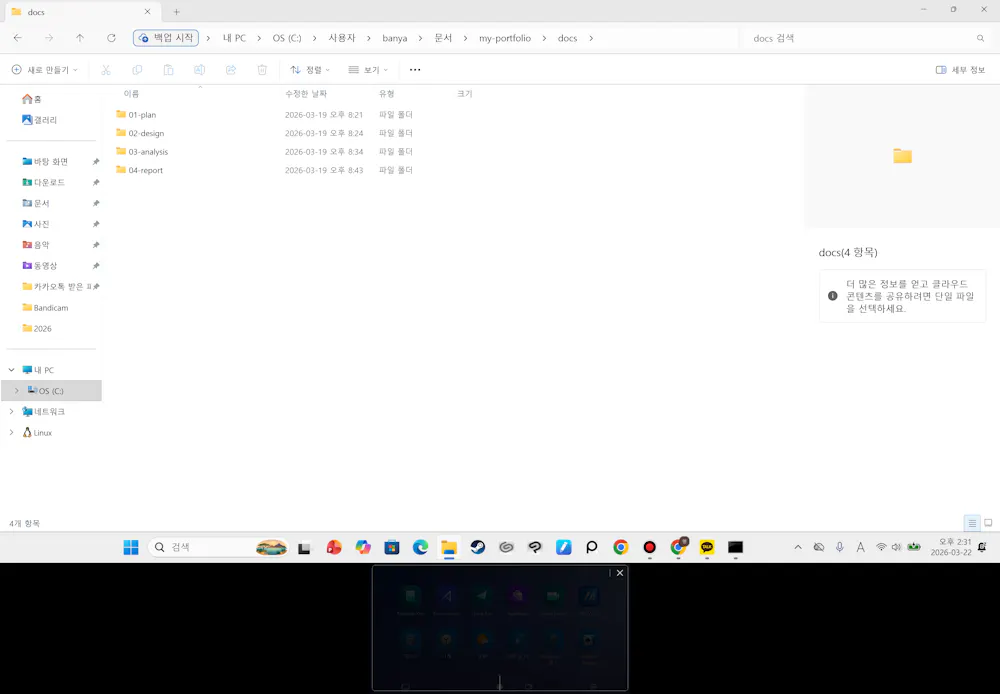This screenshot has width=1000, height=694.
Task: Switch to large thumbnails view in status bar
Action: point(988,524)
